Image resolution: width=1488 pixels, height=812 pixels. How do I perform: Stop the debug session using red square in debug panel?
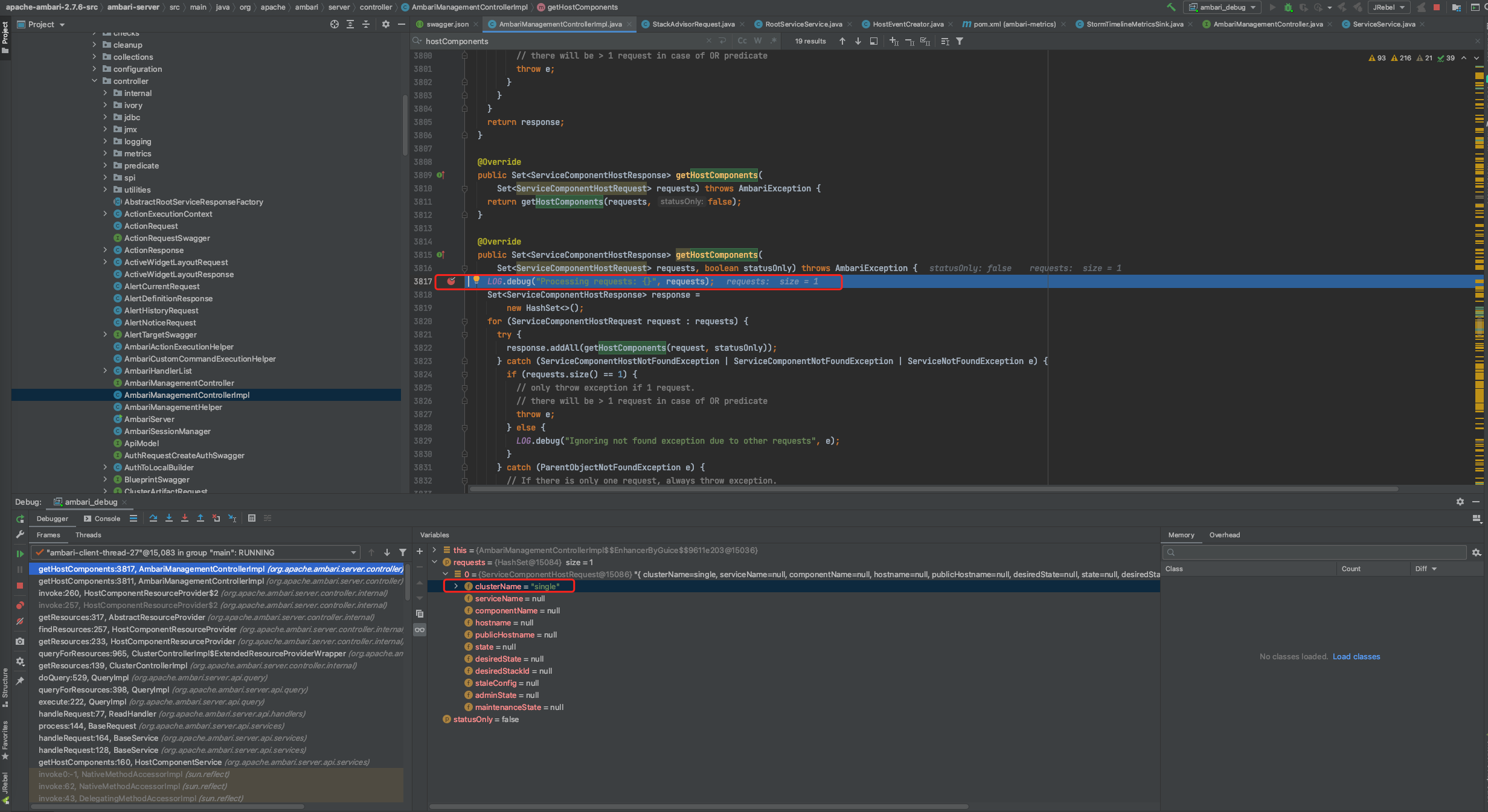20,586
